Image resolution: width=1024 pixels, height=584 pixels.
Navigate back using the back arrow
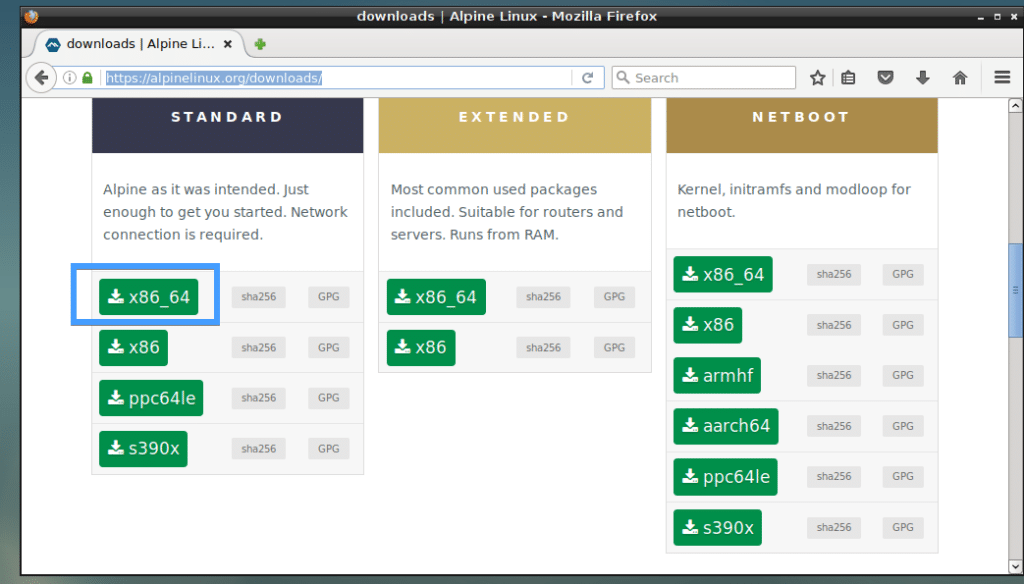(x=41, y=77)
